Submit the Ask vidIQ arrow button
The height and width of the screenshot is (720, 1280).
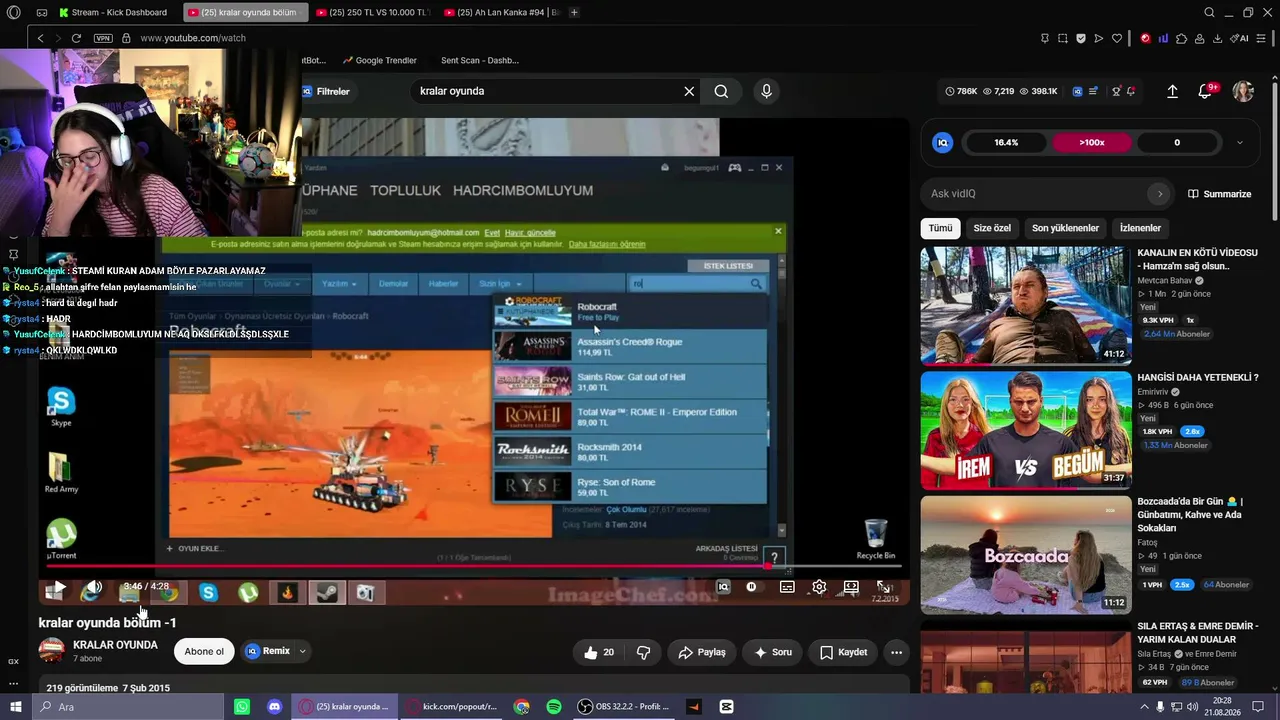1160,194
